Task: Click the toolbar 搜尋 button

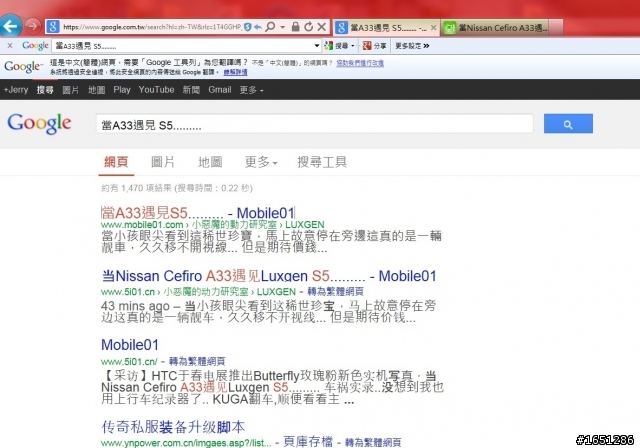Action: point(339,46)
